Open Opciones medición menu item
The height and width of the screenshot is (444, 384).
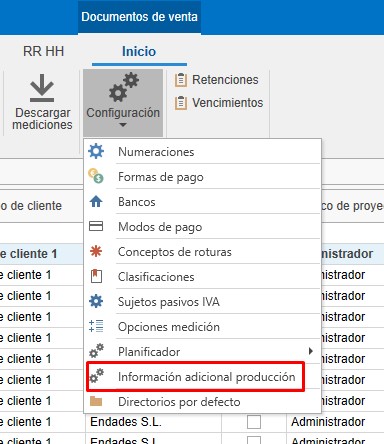click(x=202, y=327)
